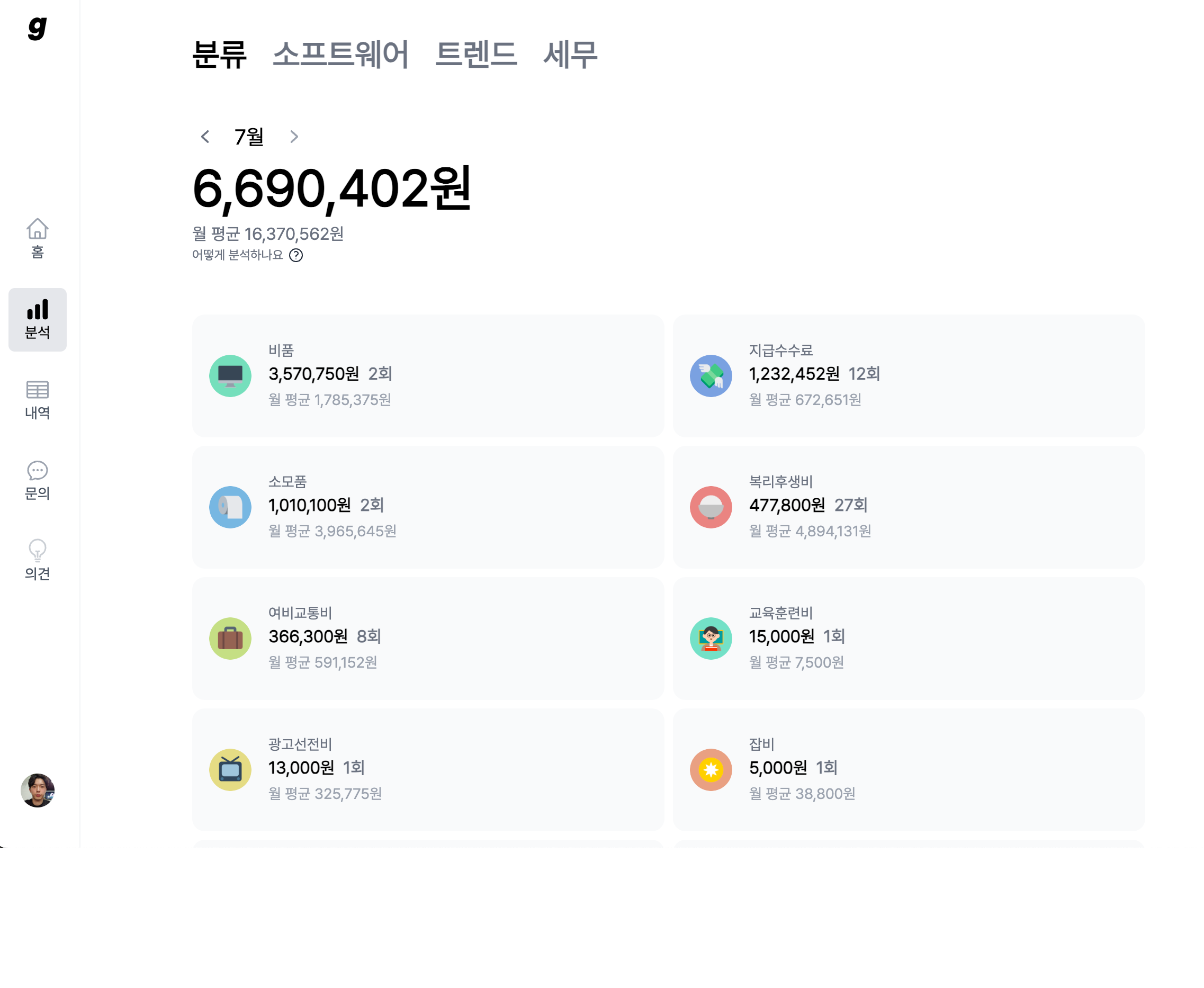Click the toilet paper icon on 소모품 card
This screenshot has height=988, width=1204.
point(230,507)
